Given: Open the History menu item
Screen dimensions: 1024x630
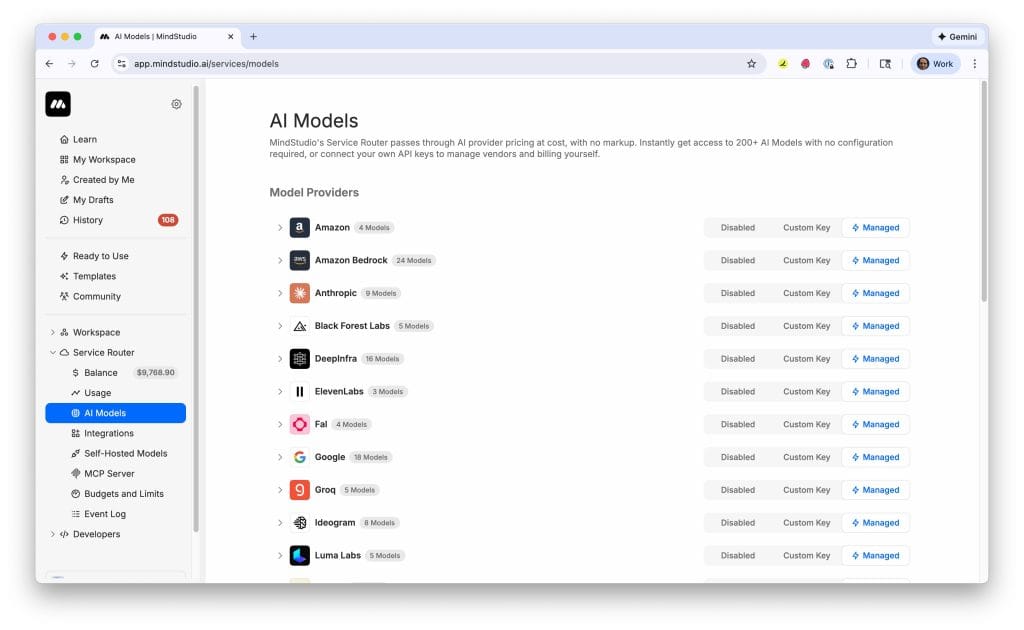Looking at the screenshot, I should [88, 219].
